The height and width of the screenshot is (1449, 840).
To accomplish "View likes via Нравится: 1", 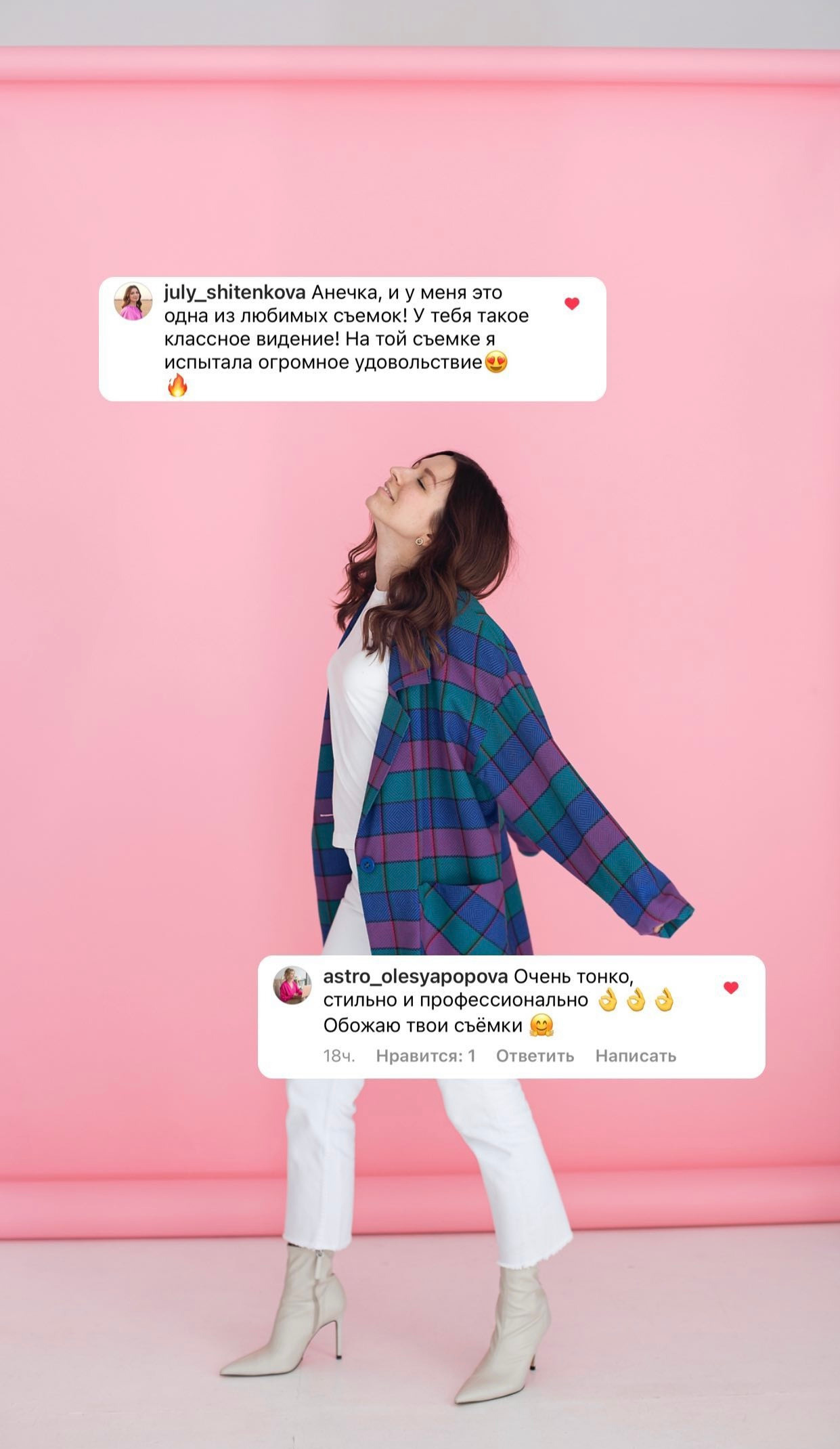I will pyautogui.click(x=426, y=1056).
